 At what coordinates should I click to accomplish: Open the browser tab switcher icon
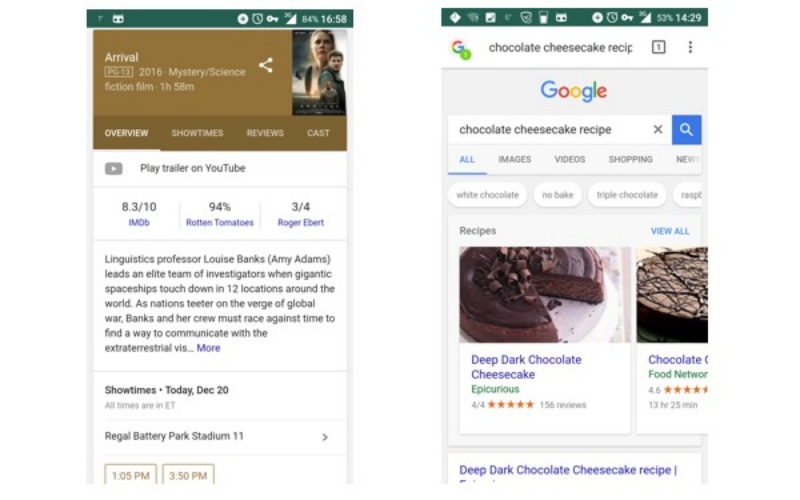pos(658,47)
